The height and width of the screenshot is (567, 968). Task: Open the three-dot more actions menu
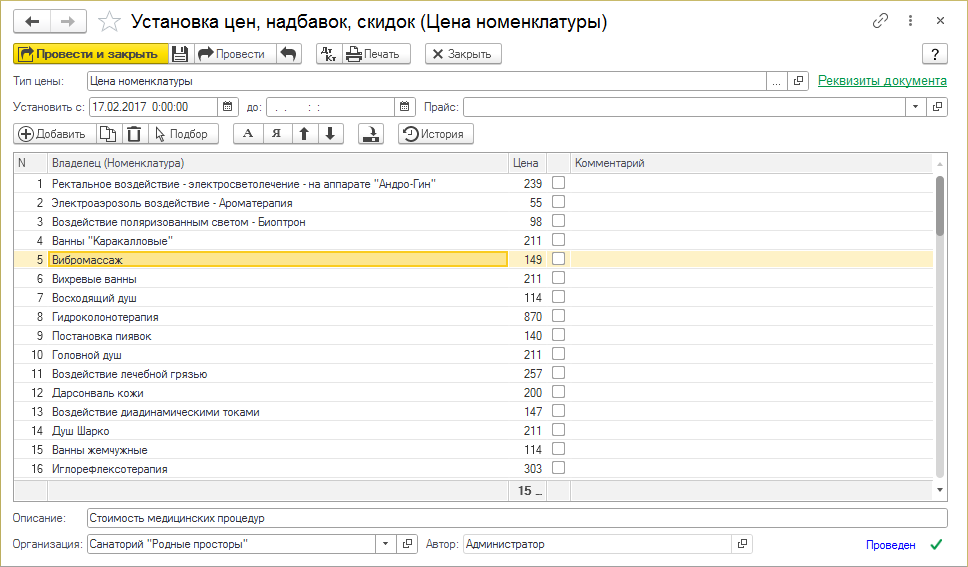click(x=910, y=21)
